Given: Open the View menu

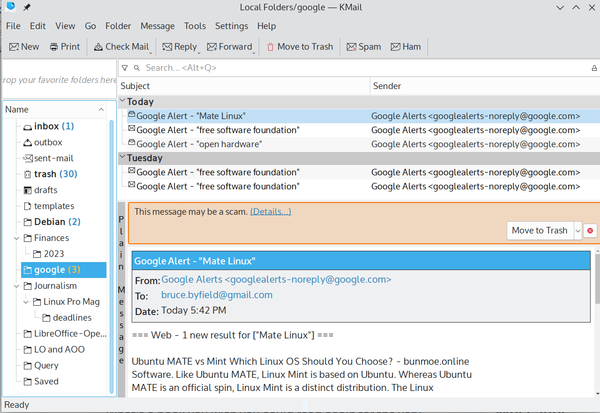Looking at the screenshot, I should coord(65,26).
